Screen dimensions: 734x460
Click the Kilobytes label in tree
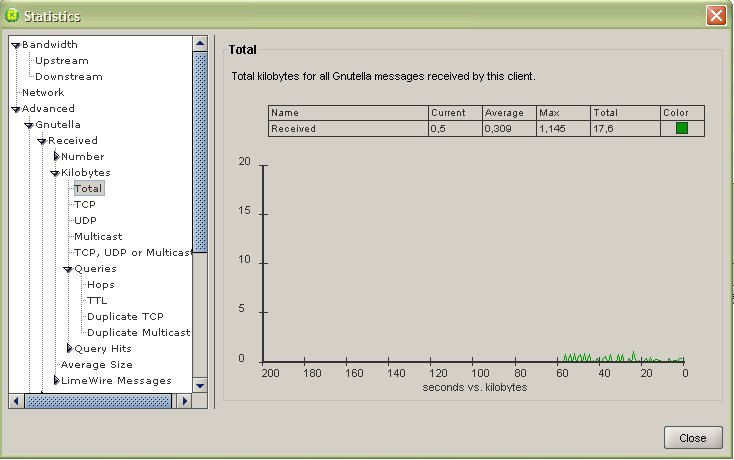pos(86,173)
